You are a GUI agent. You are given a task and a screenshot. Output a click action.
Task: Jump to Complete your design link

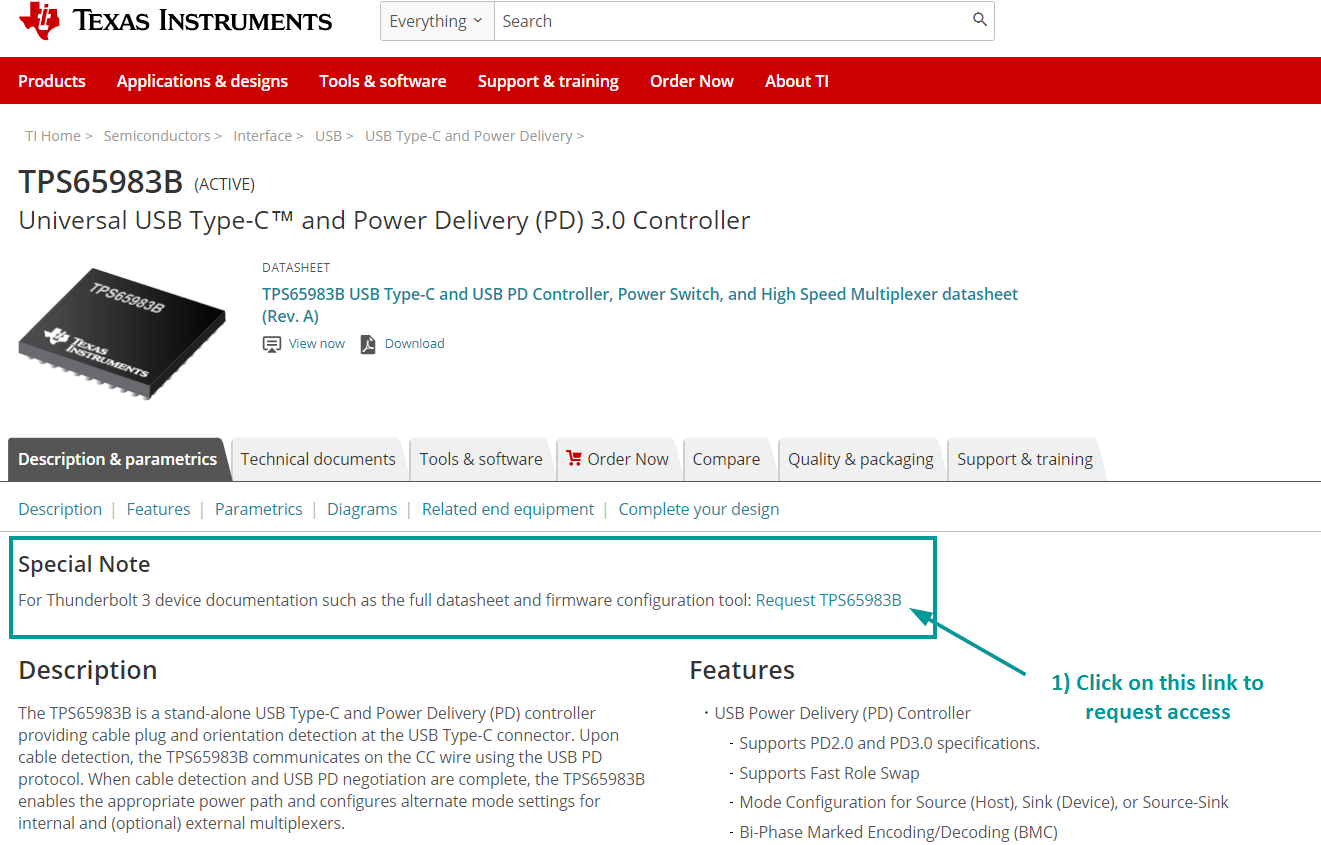(699, 509)
